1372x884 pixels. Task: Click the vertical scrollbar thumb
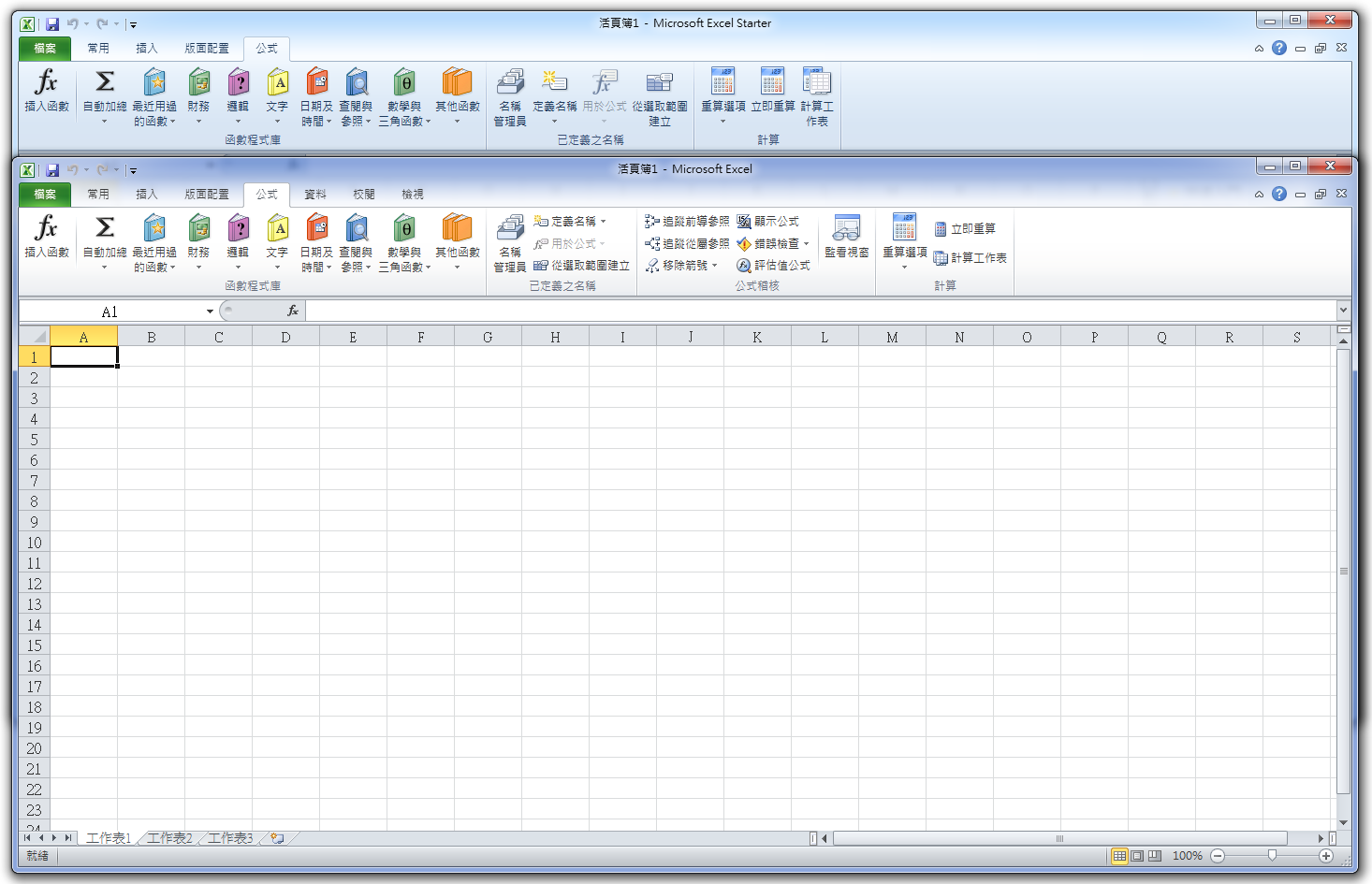tap(1344, 571)
